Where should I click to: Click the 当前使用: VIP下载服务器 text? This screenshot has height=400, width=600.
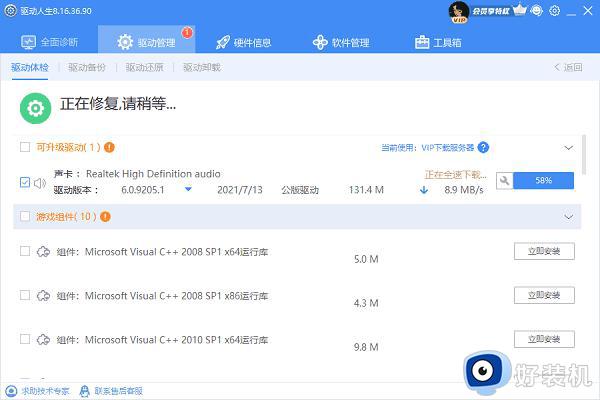tap(427, 148)
